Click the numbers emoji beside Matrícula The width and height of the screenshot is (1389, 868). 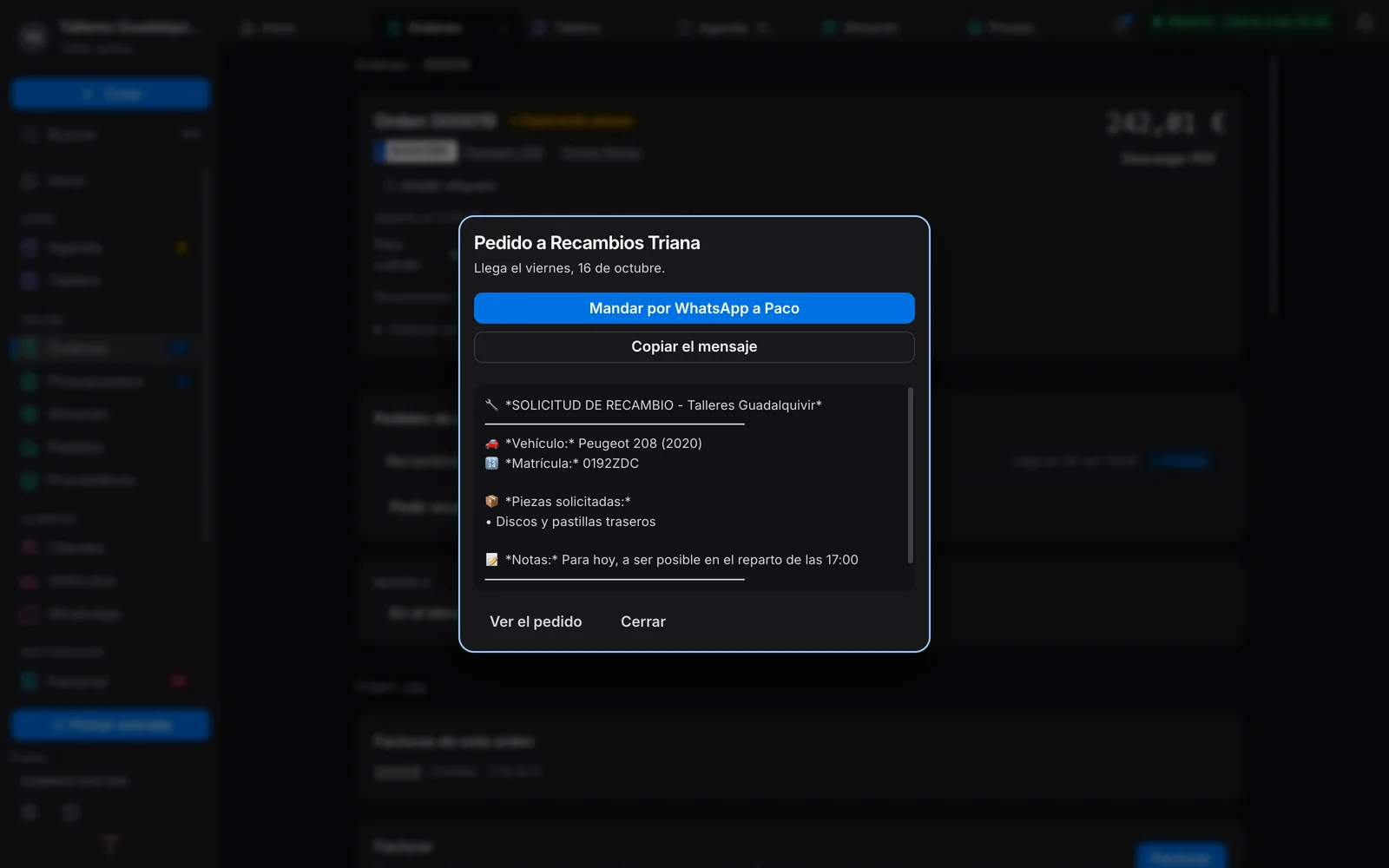491,464
